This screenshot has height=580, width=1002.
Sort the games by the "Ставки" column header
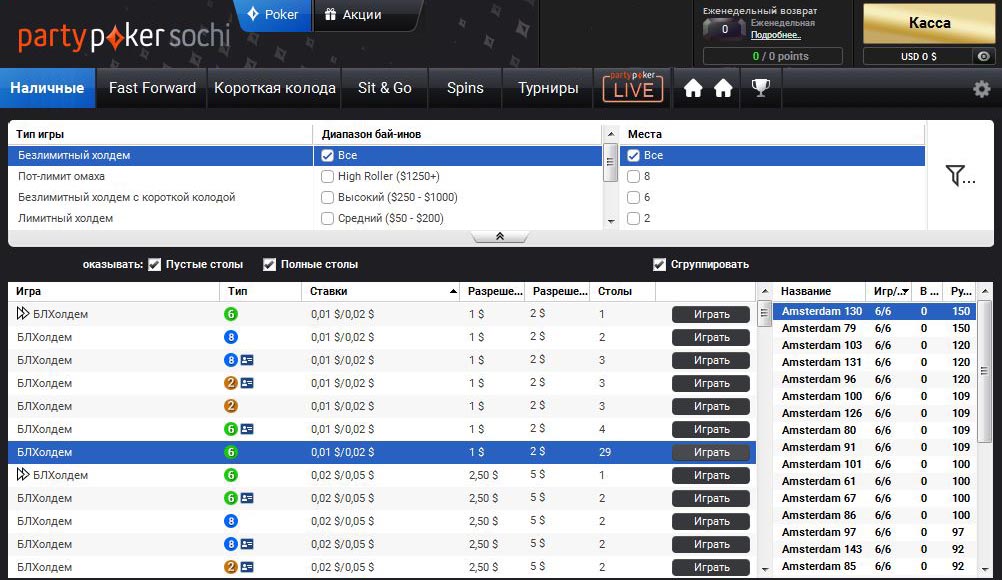(380, 292)
